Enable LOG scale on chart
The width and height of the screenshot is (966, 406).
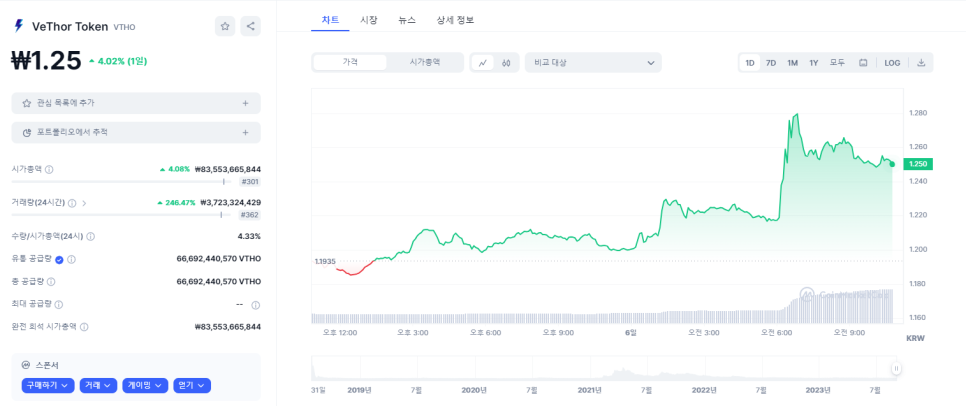(892, 62)
